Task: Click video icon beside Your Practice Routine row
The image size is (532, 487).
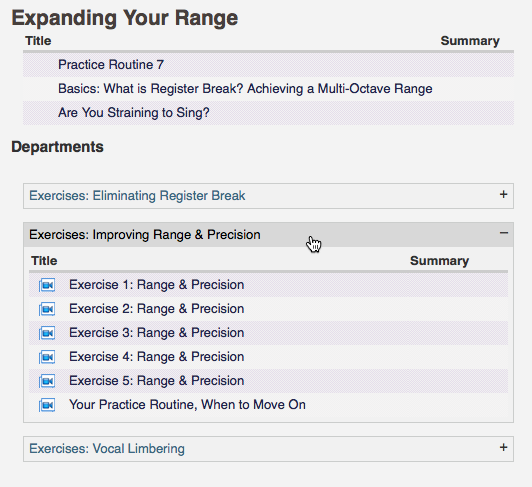Action: [x=47, y=405]
